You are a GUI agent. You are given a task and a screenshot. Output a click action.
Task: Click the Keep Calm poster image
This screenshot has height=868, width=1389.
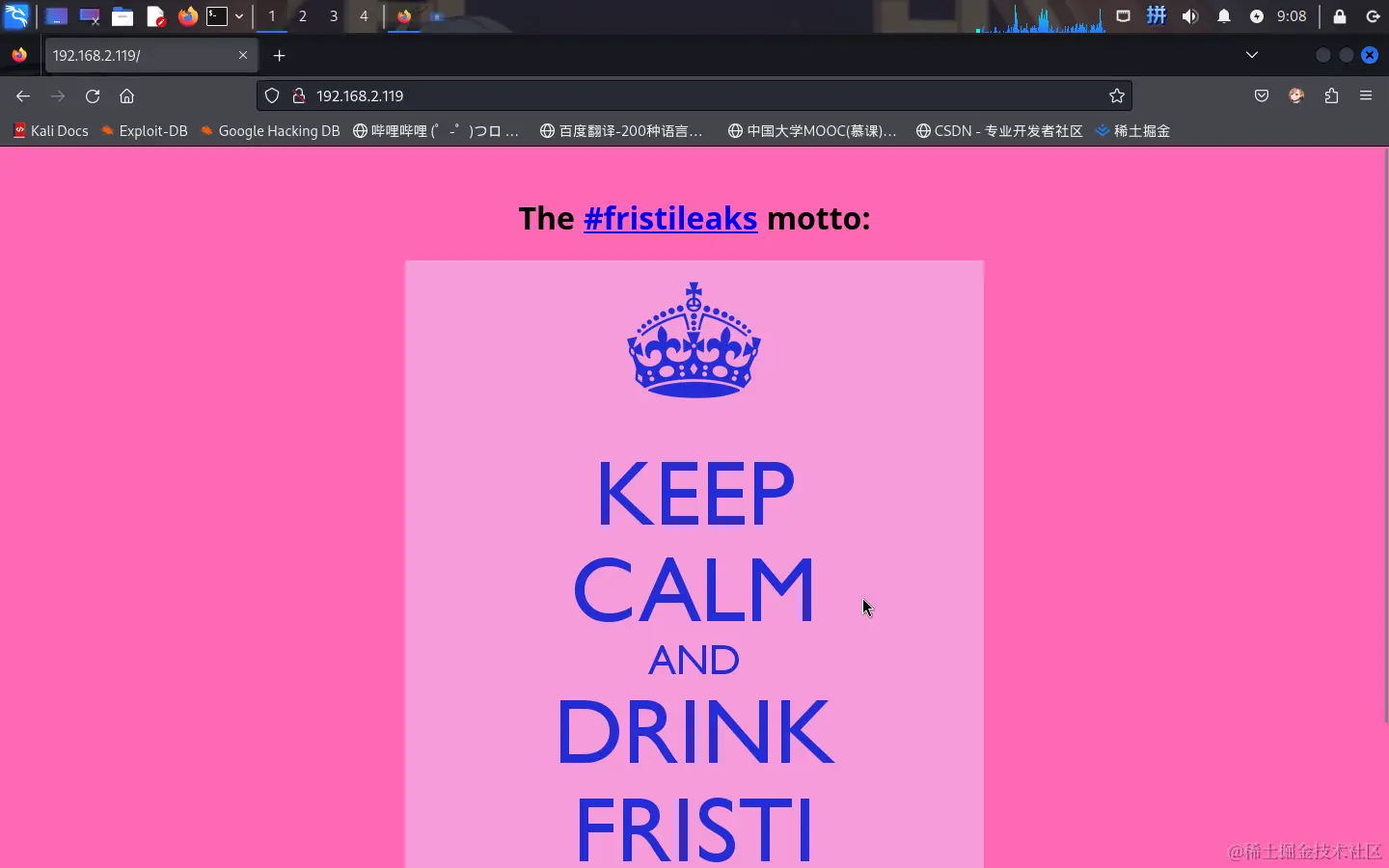(694, 564)
